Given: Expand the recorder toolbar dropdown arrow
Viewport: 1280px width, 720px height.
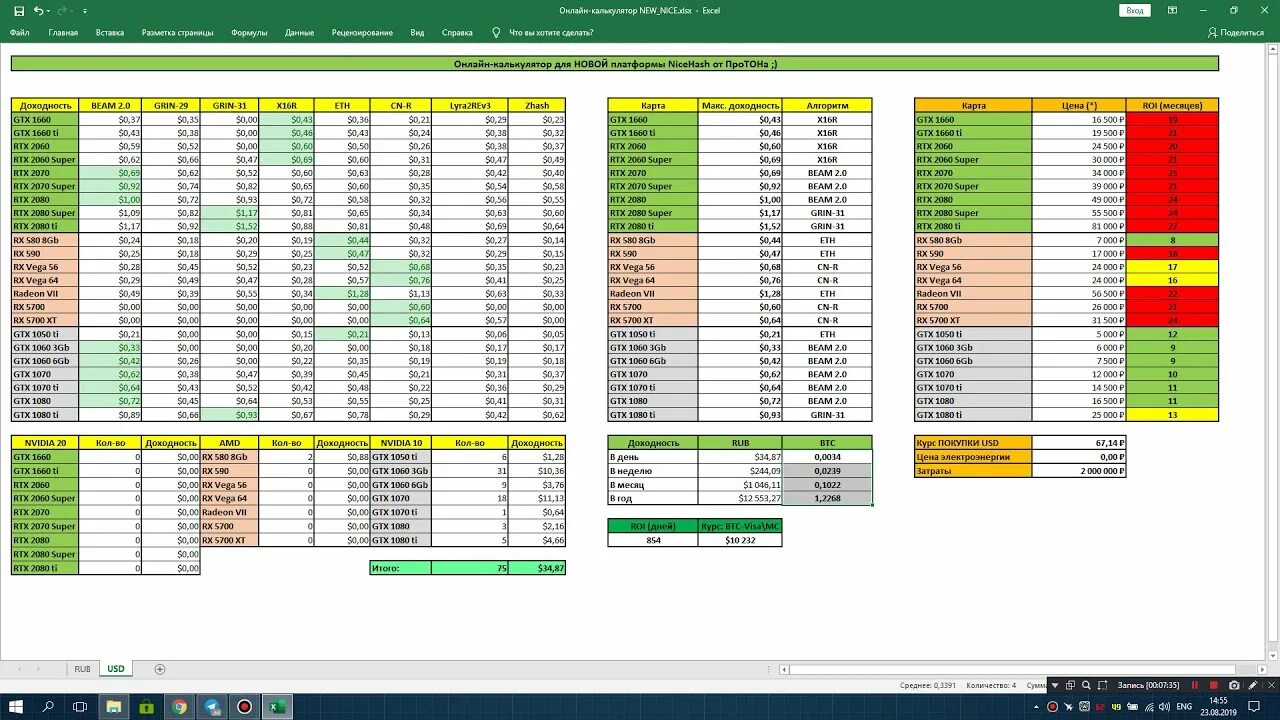Looking at the screenshot, I should point(1054,685).
